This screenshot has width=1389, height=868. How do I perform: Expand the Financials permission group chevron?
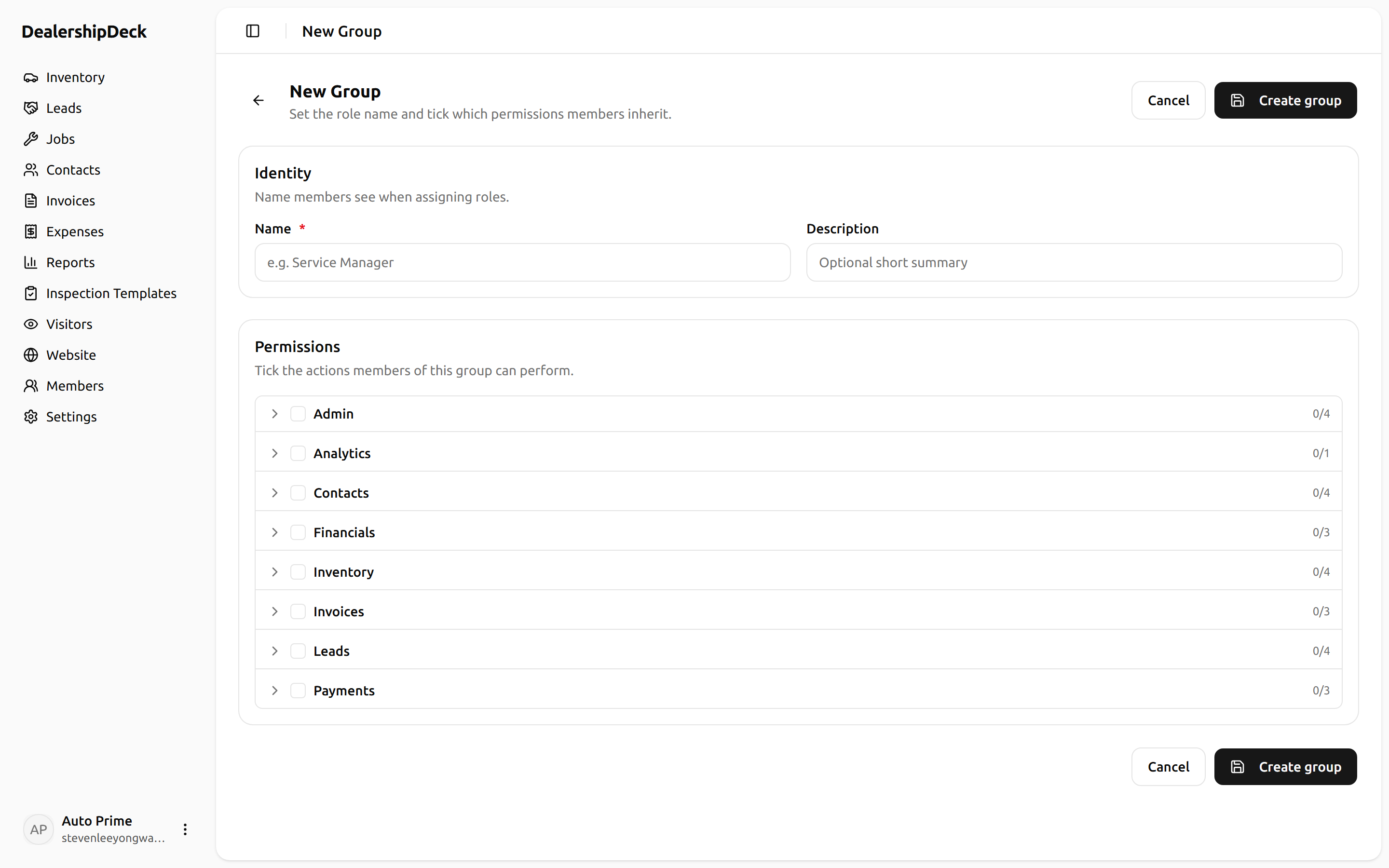click(x=274, y=533)
